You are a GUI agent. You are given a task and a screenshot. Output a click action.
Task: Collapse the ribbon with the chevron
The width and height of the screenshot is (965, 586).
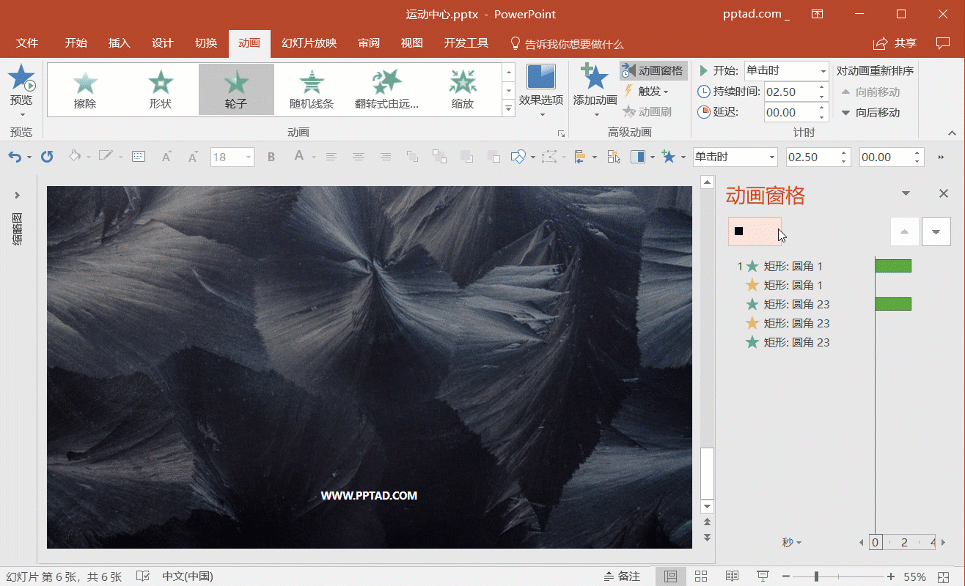pyautogui.click(x=952, y=133)
